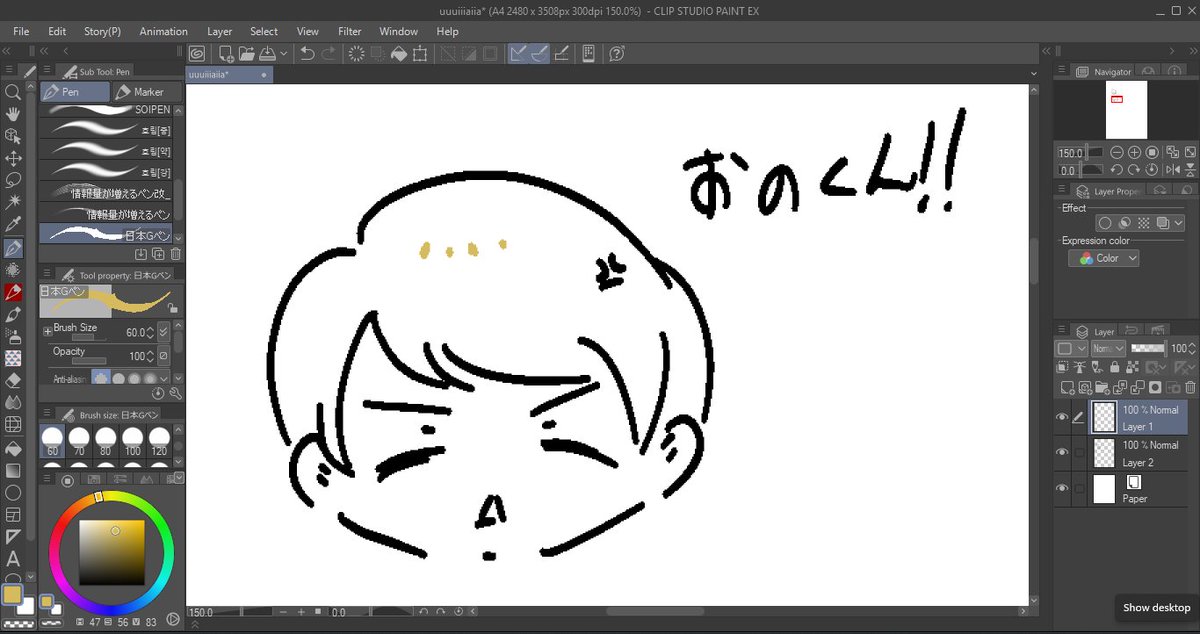Hide Layer 2 with eye icon
1200x634 pixels.
(x=1062, y=452)
